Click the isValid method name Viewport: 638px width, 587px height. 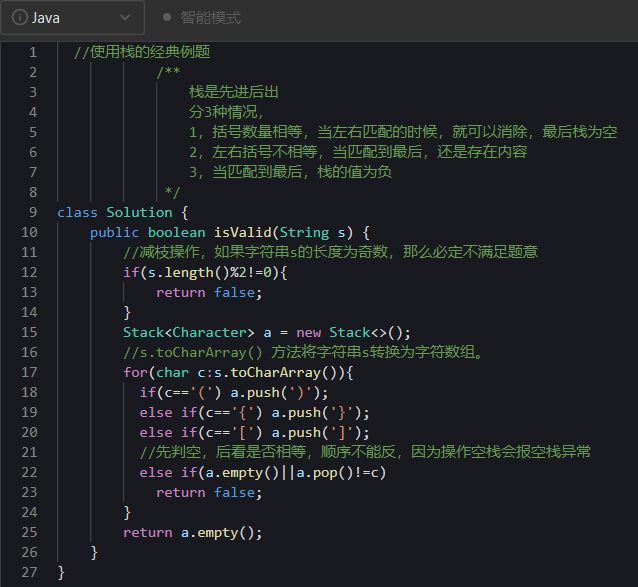pyautogui.click(x=243, y=232)
